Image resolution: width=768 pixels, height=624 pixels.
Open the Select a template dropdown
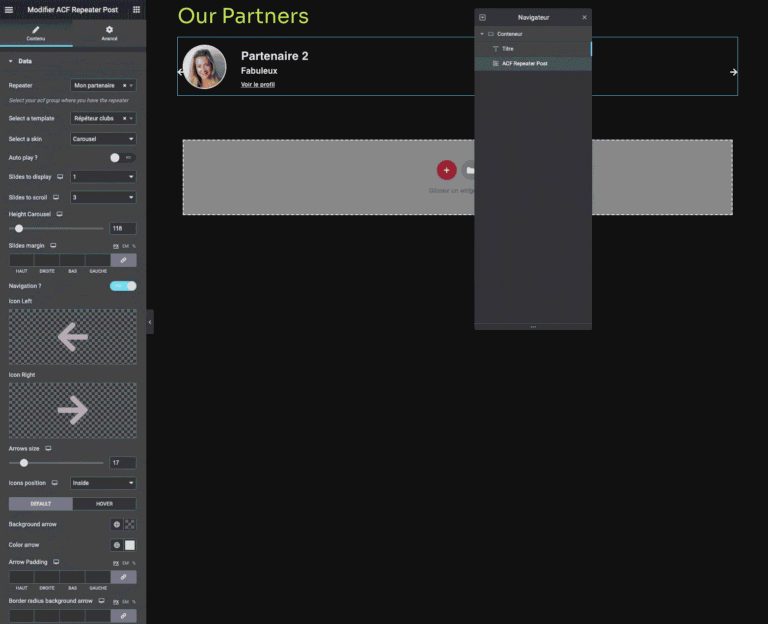point(103,118)
